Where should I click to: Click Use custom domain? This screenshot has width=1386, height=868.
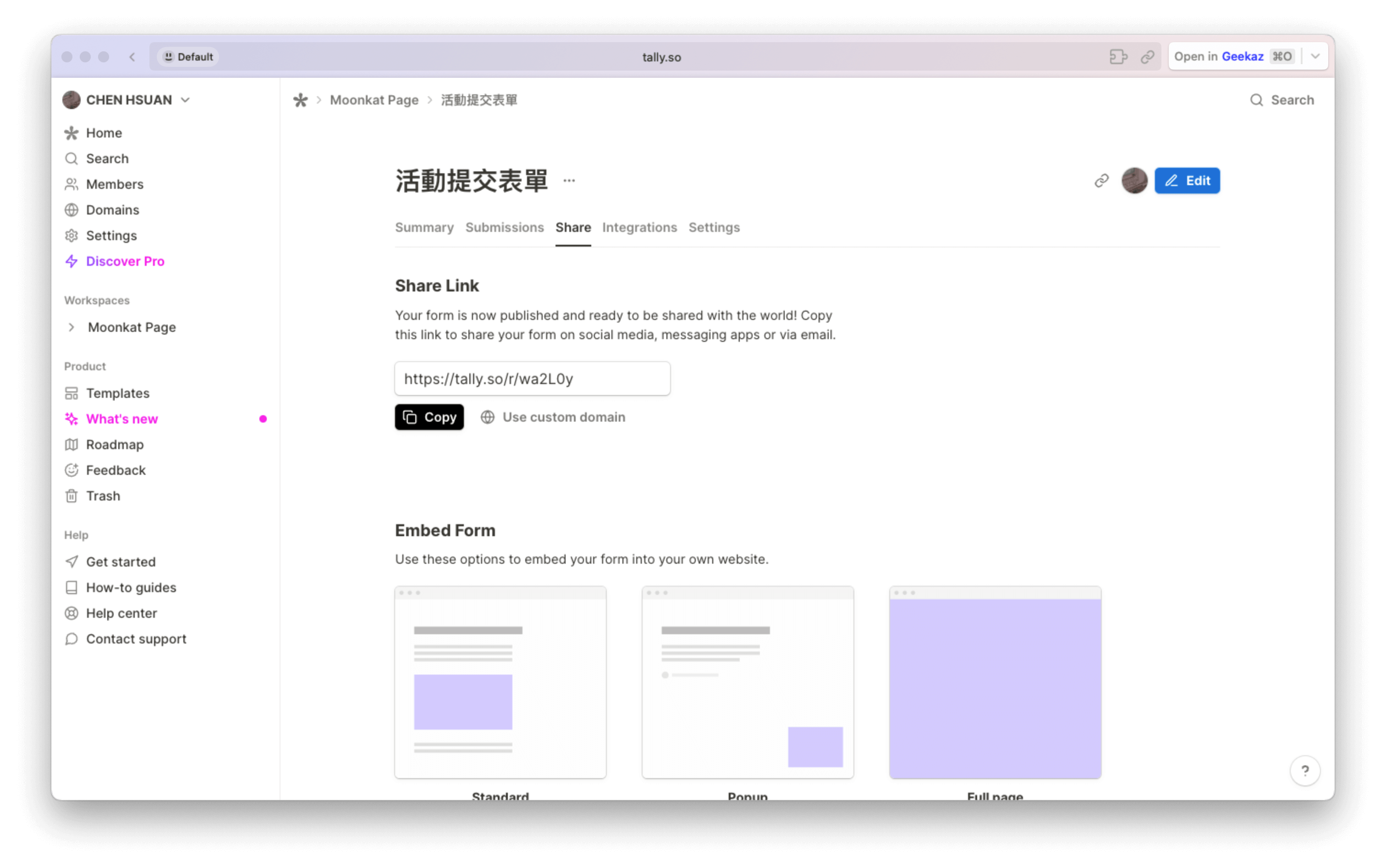click(x=552, y=418)
